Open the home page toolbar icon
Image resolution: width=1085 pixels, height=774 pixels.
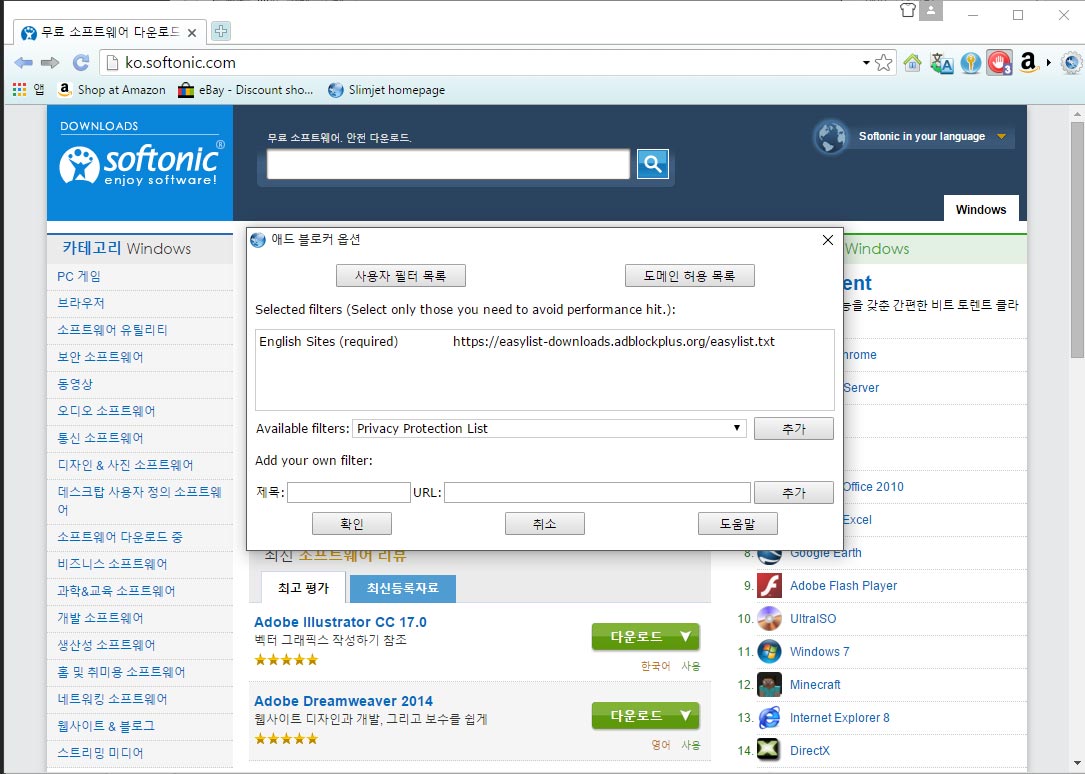click(913, 63)
